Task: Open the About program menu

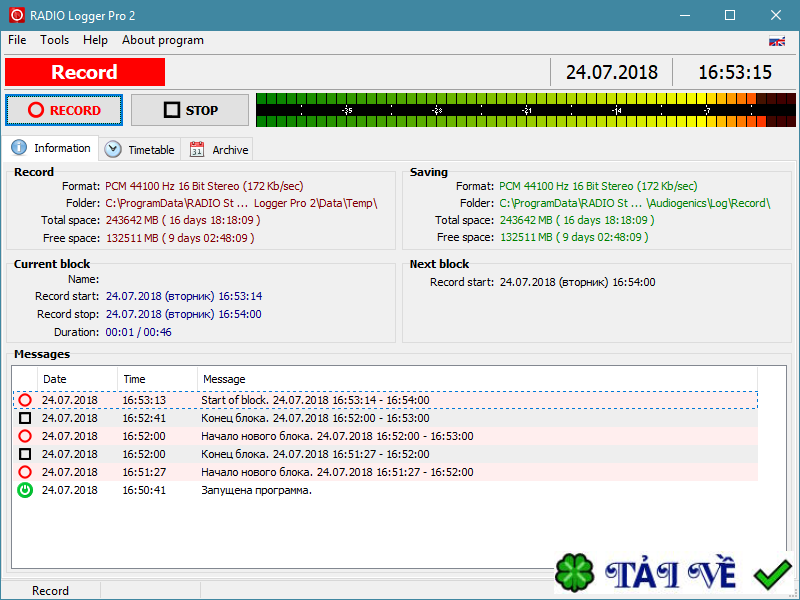Action: pyautogui.click(x=162, y=40)
